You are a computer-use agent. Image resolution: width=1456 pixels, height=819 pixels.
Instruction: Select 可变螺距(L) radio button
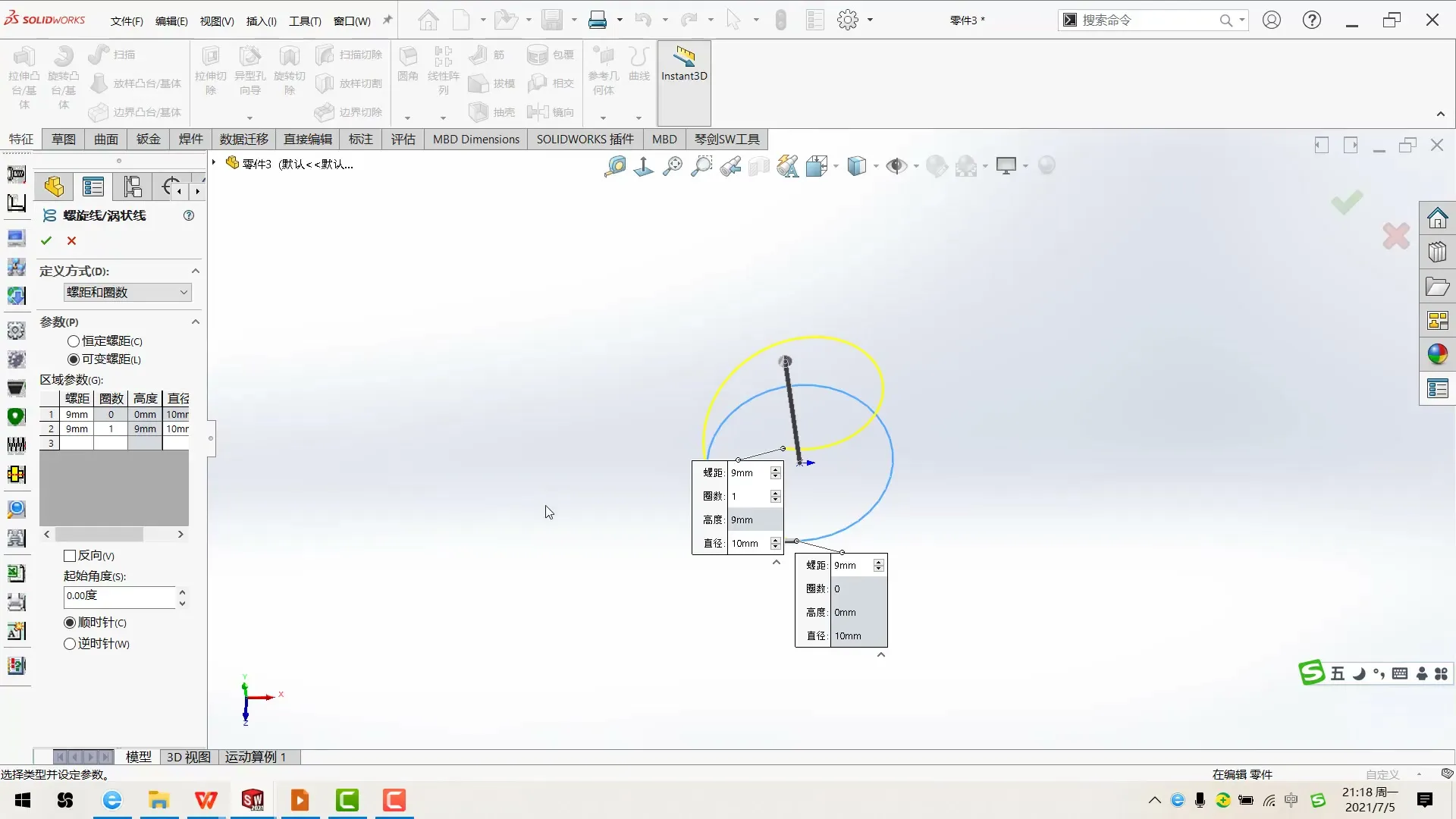[x=73, y=359]
